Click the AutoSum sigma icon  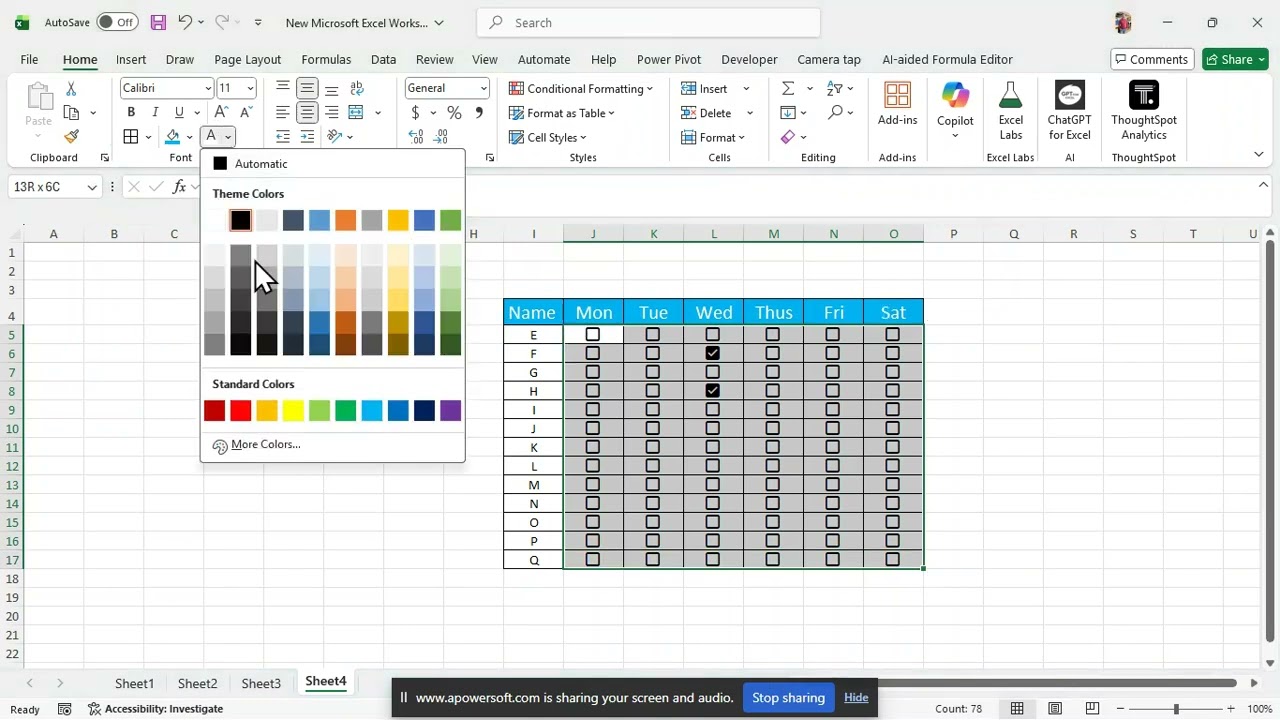788,88
